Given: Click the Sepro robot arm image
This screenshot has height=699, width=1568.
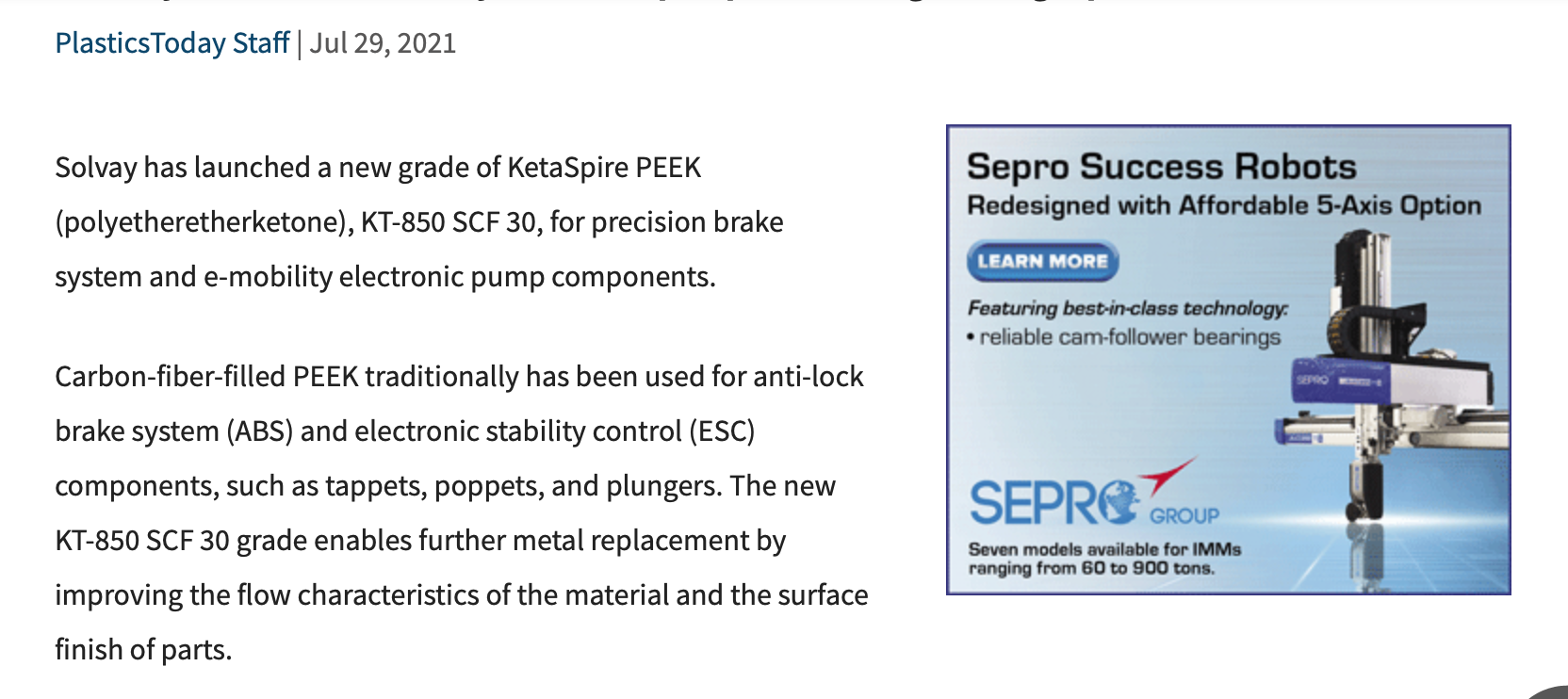Looking at the screenshot, I should coord(1385,377).
